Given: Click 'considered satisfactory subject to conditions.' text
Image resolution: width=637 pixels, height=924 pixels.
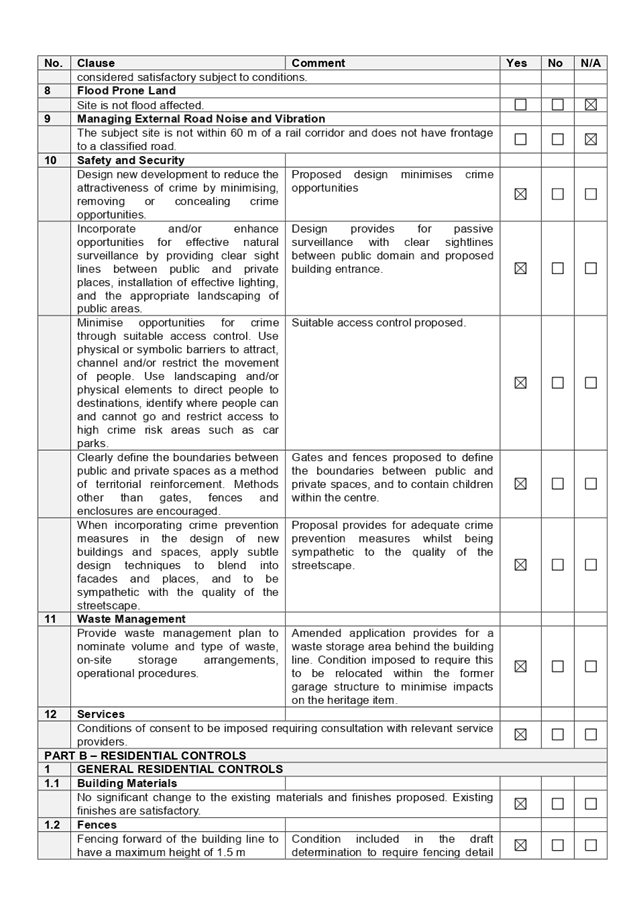Looking at the screenshot, I should pos(192,77).
